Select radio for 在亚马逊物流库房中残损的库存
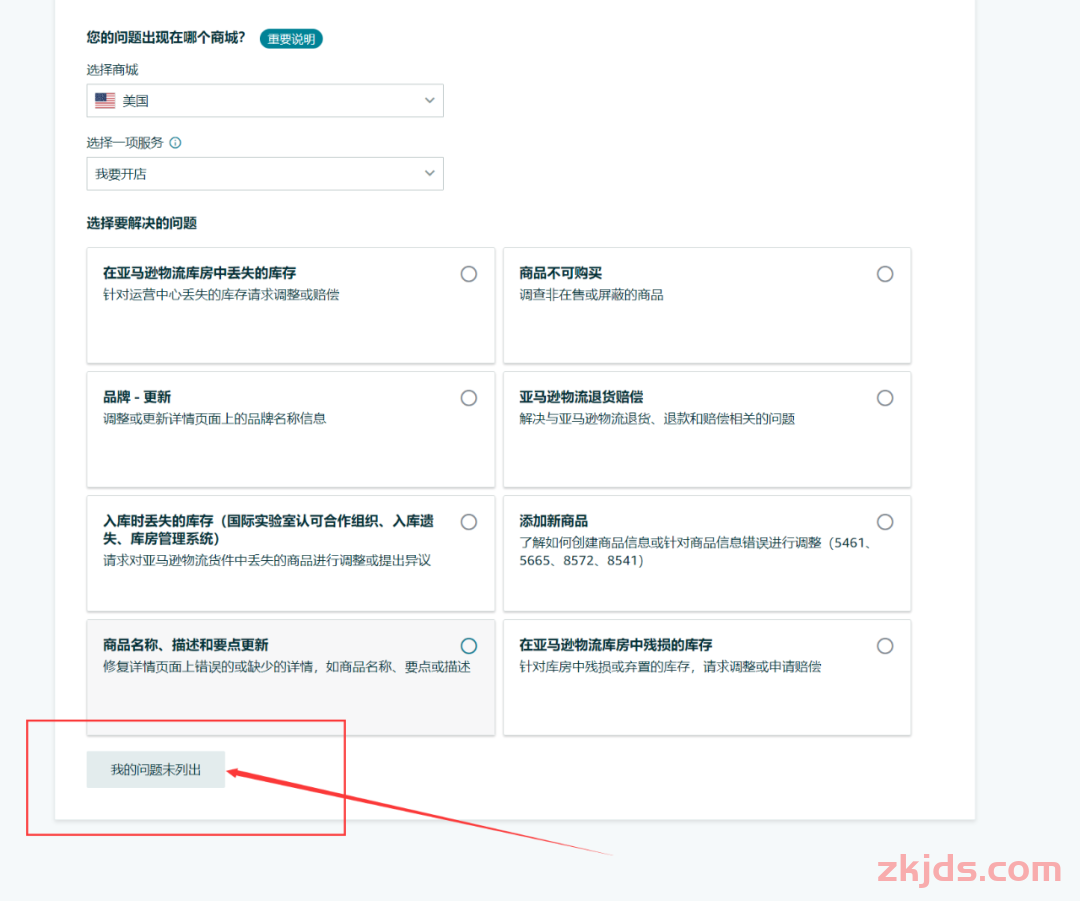This screenshot has width=1080, height=901. pos(885,646)
